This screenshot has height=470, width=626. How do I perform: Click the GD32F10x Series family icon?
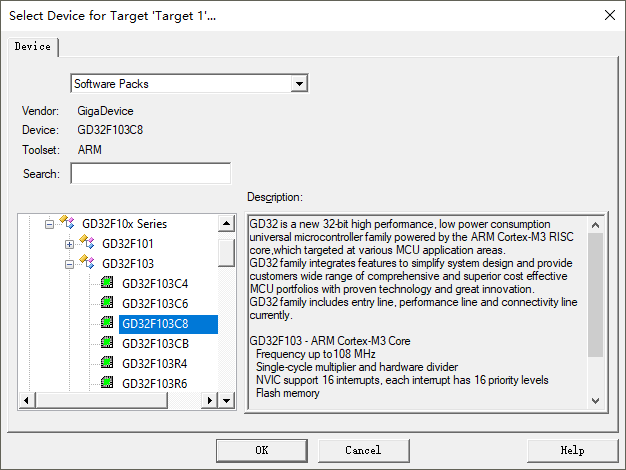[67, 222]
